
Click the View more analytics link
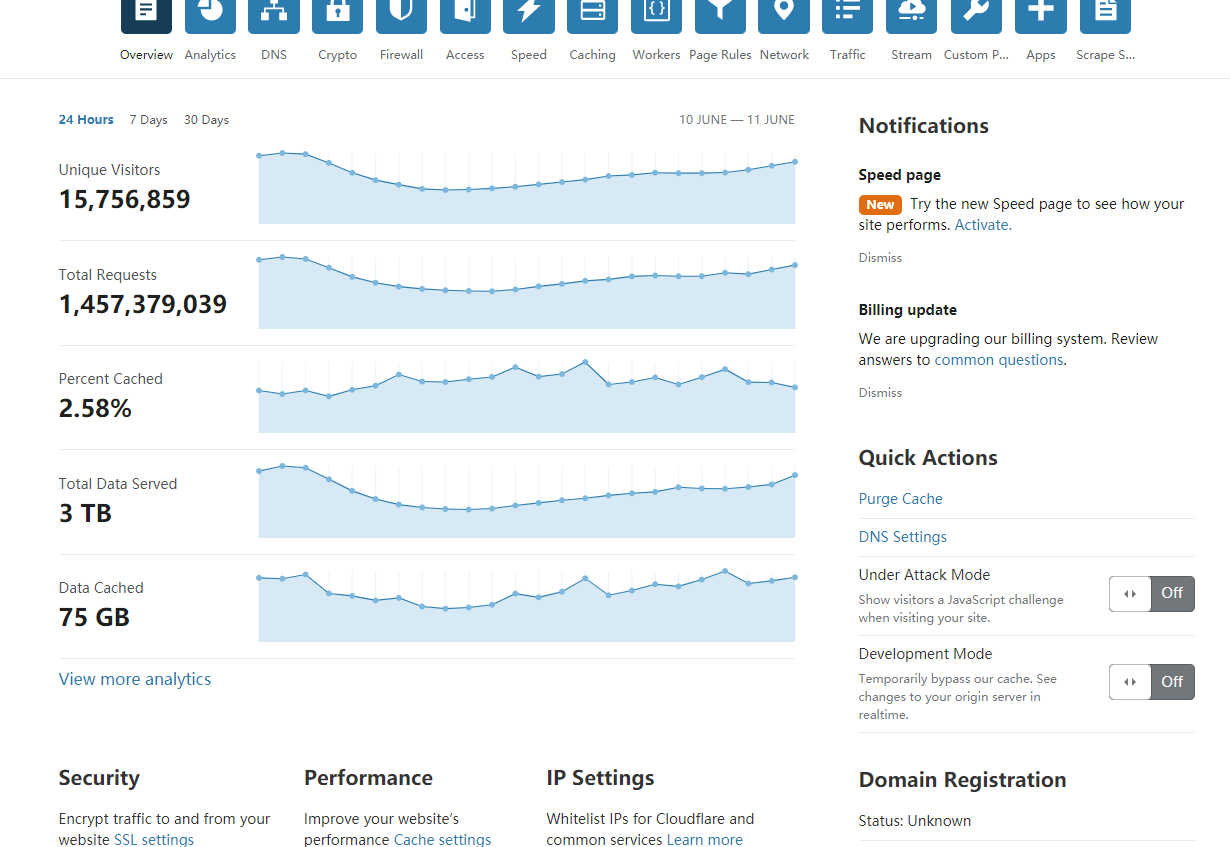tap(135, 679)
